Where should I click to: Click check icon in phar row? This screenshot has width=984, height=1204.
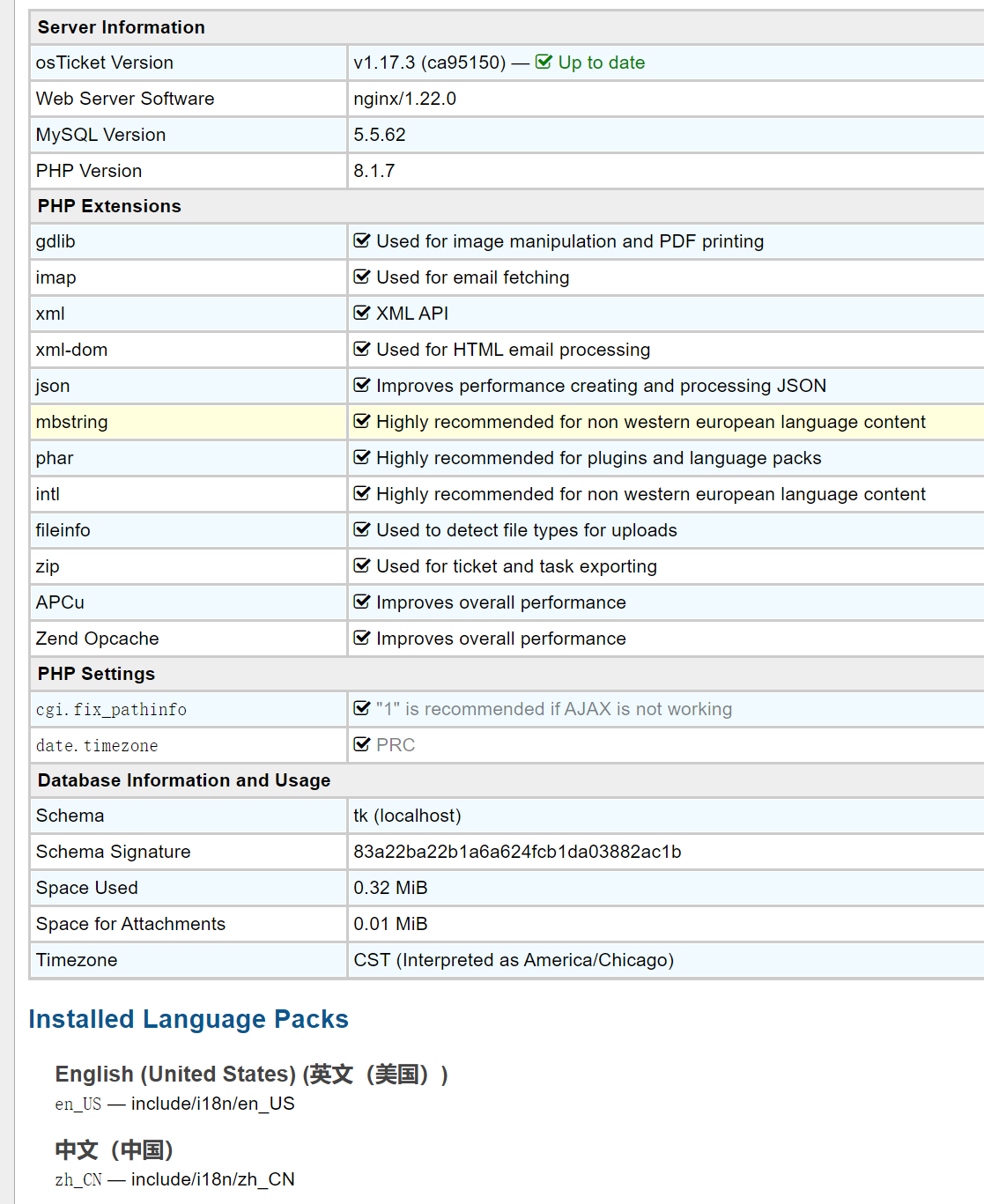click(361, 457)
